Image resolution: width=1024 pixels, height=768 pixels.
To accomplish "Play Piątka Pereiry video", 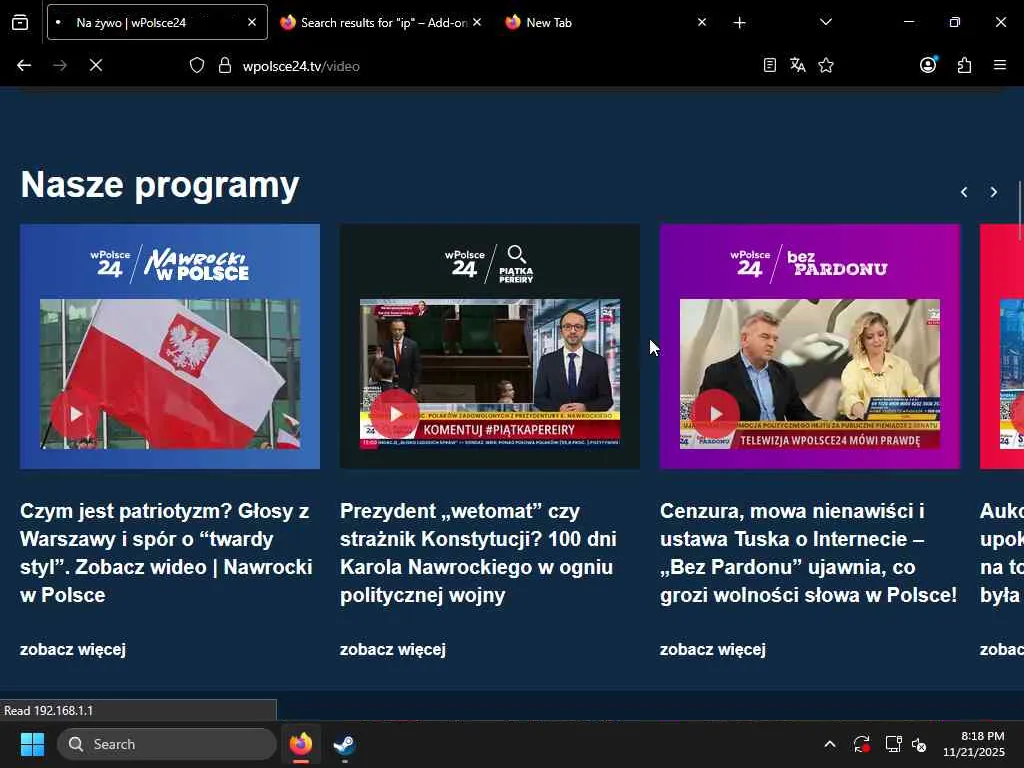I will click(395, 414).
